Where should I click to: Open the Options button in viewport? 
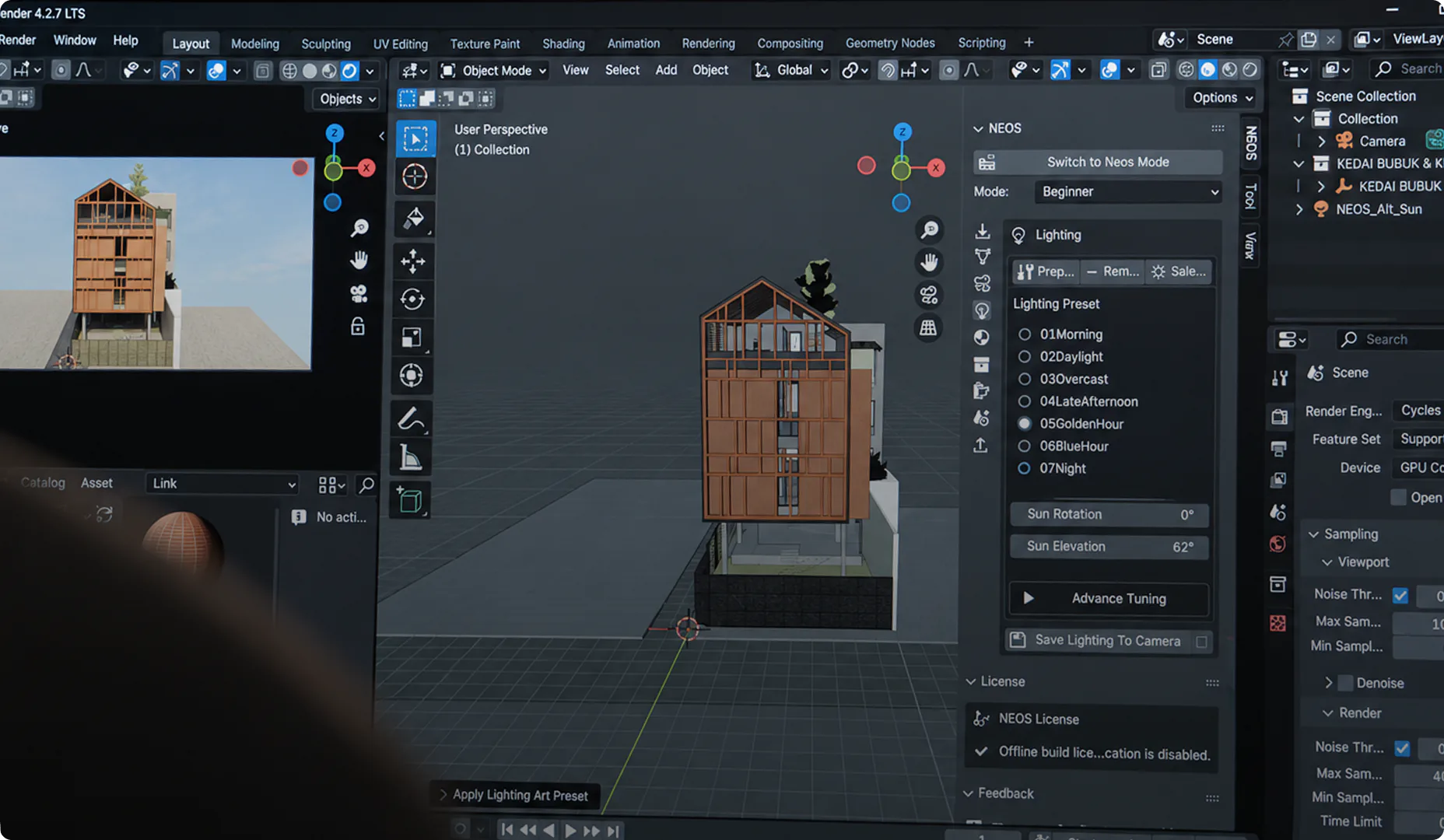point(1223,98)
